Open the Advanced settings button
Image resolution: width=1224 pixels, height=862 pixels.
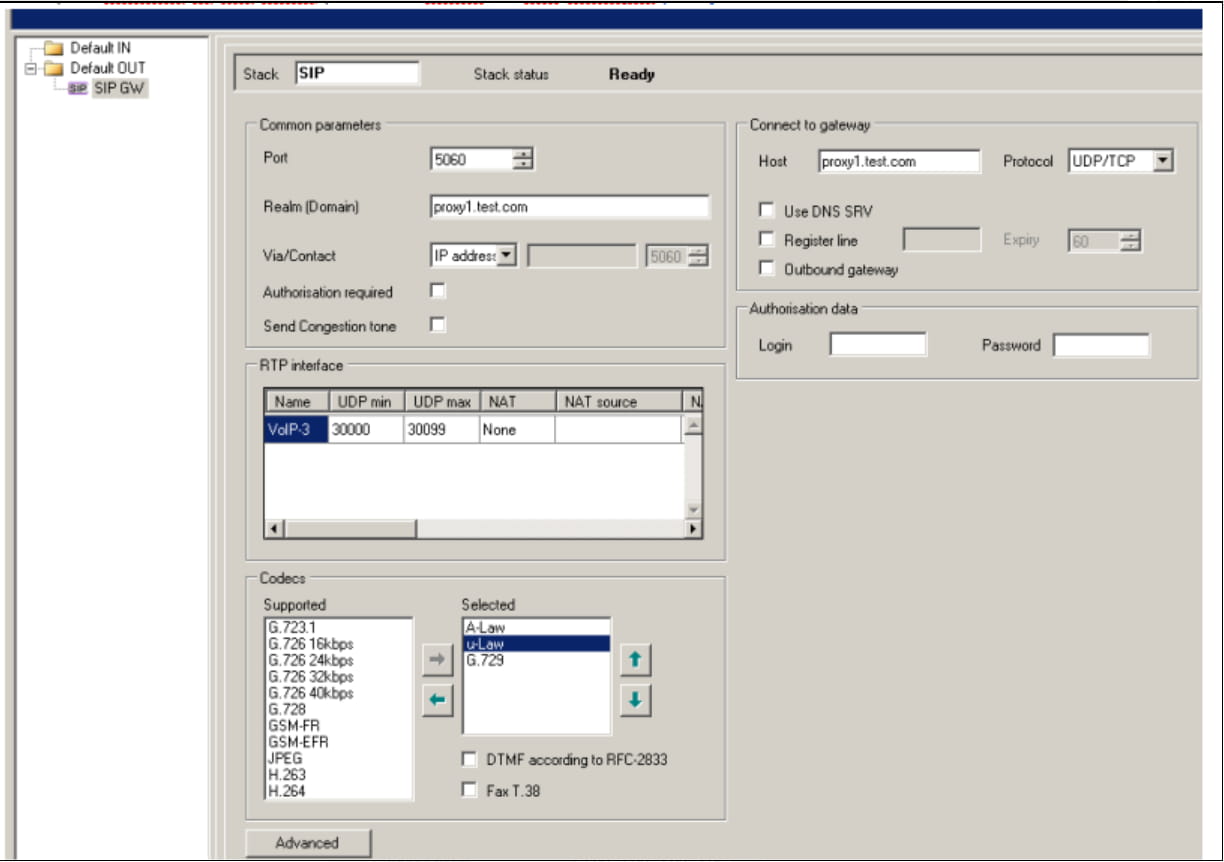[308, 843]
